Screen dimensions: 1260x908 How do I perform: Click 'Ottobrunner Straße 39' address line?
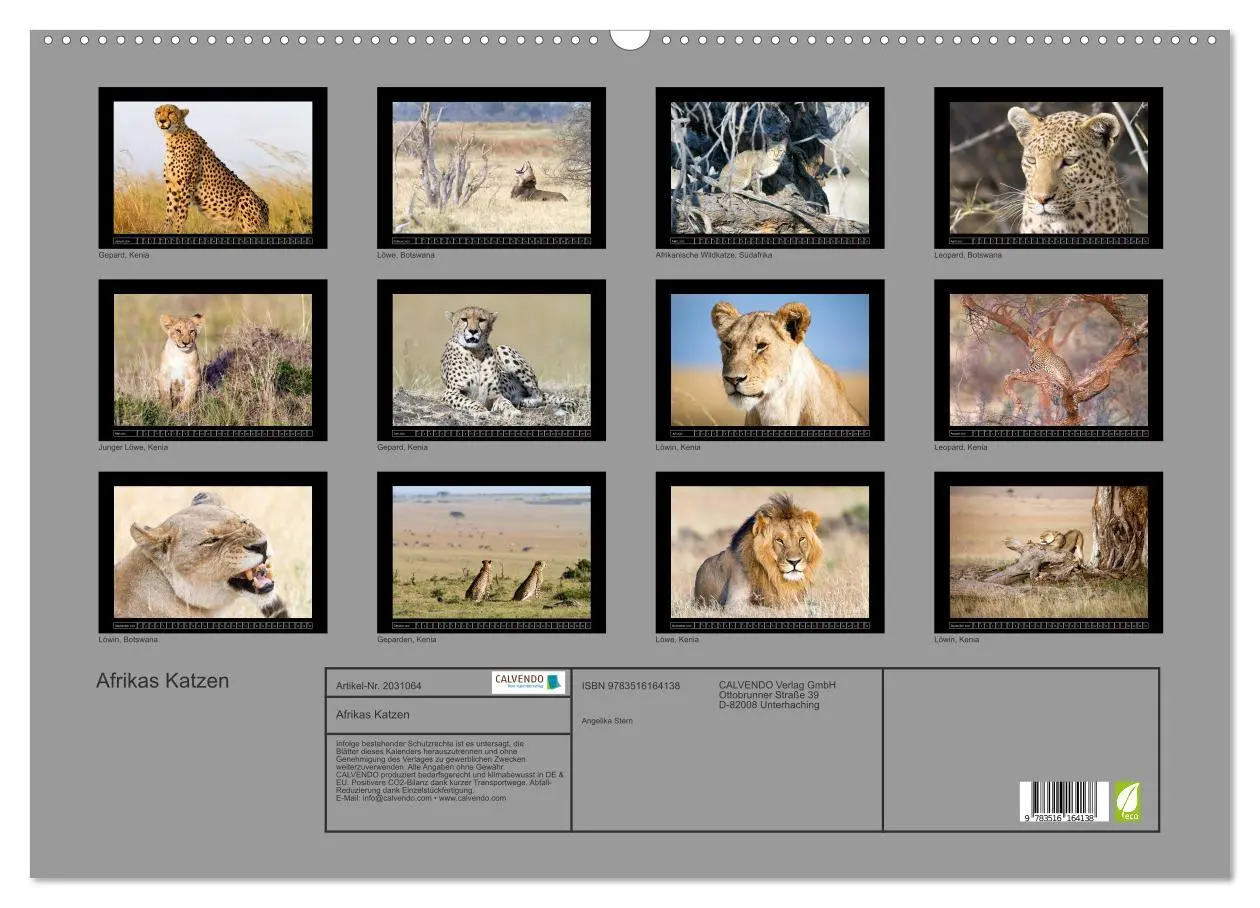[769, 695]
